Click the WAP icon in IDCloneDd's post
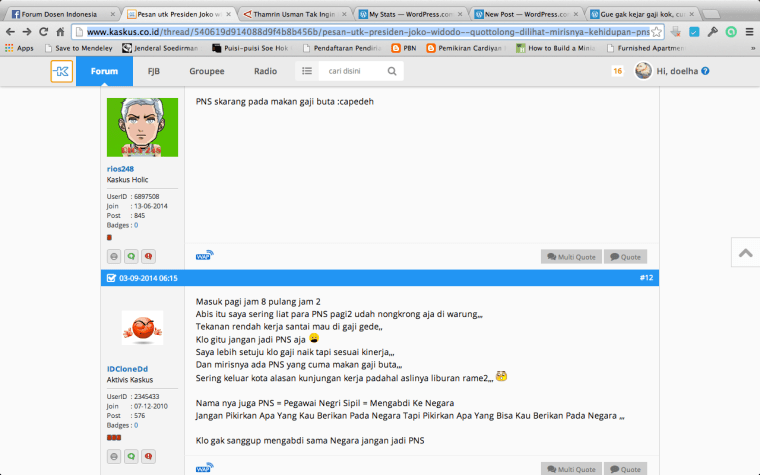The height and width of the screenshot is (475, 760). [205, 468]
